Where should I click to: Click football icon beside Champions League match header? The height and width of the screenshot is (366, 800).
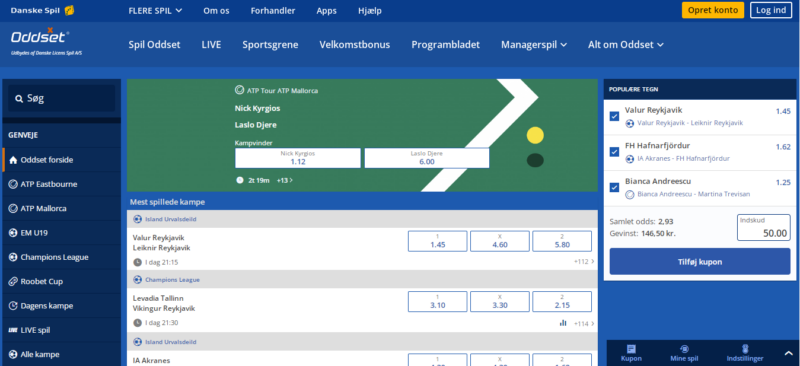click(137, 280)
